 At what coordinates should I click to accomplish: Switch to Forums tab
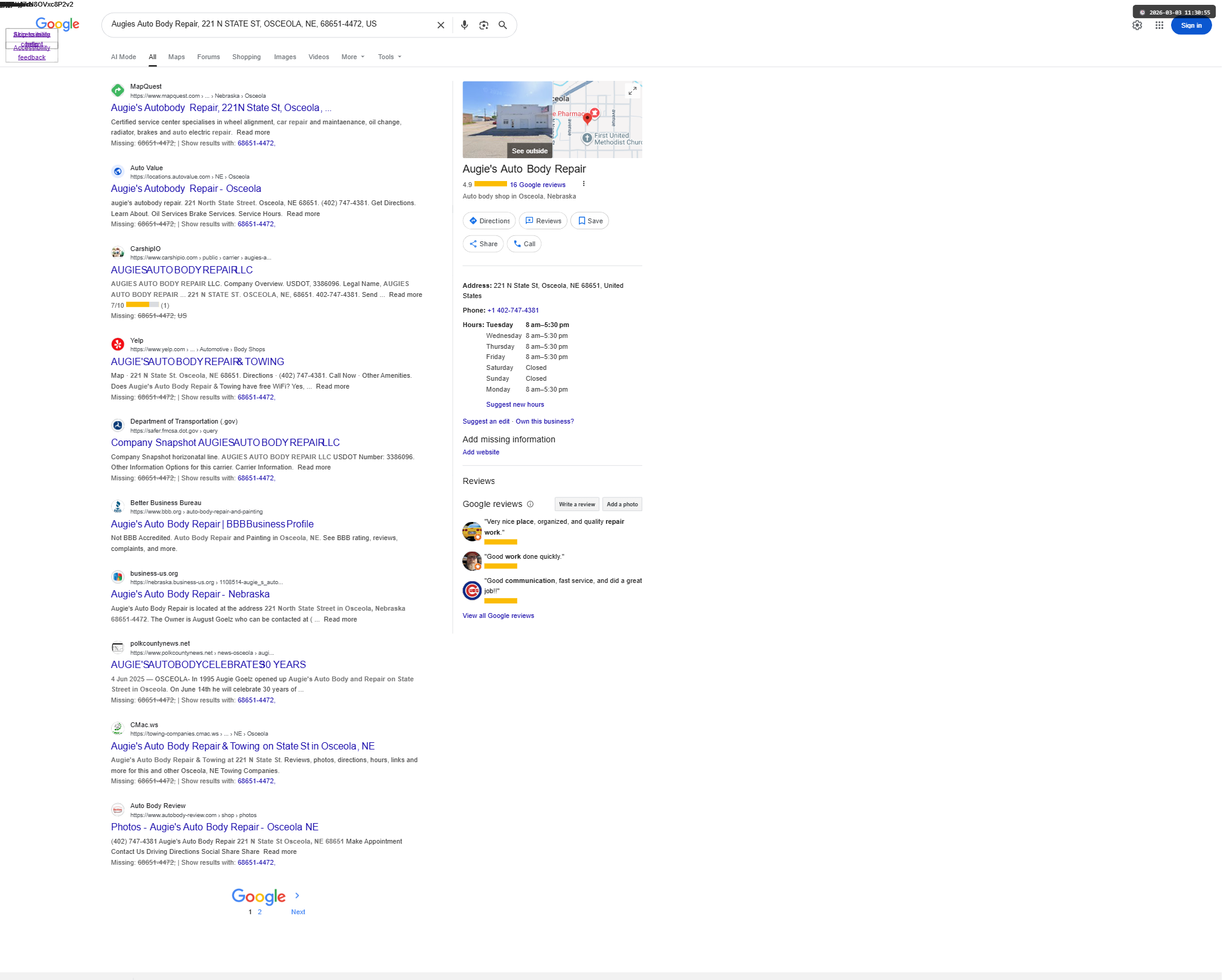[208, 57]
